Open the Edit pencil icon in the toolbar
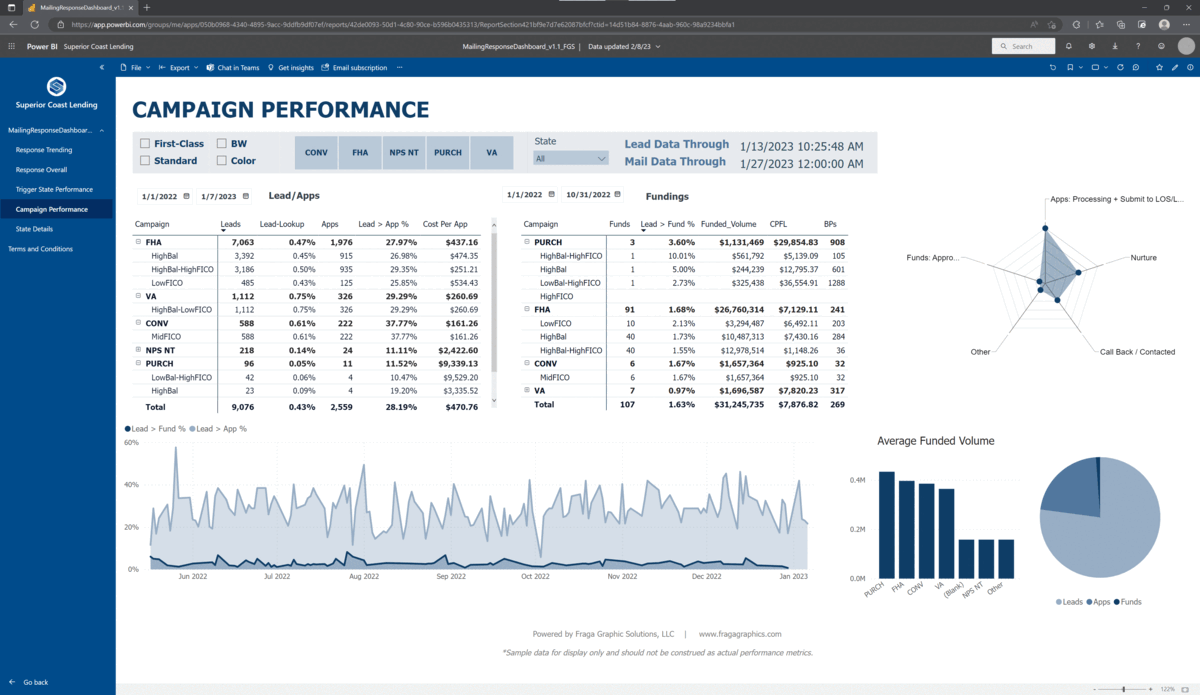 click(x=1174, y=67)
